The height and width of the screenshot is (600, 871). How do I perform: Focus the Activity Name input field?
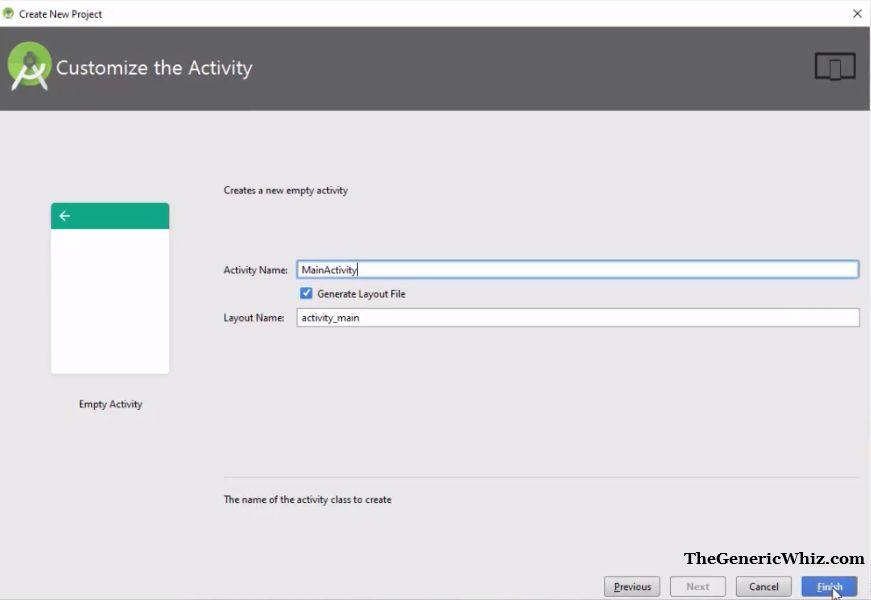pyautogui.click(x=578, y=270)
